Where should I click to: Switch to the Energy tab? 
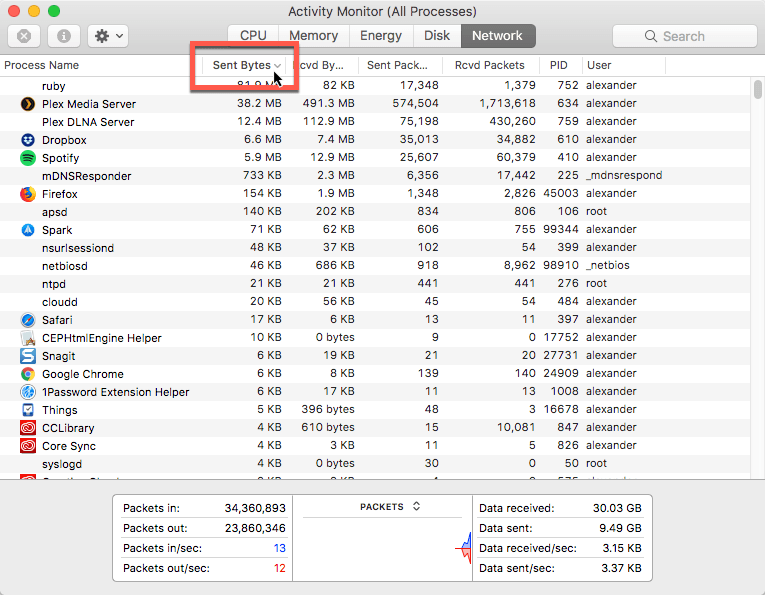(x=380, y=36)
